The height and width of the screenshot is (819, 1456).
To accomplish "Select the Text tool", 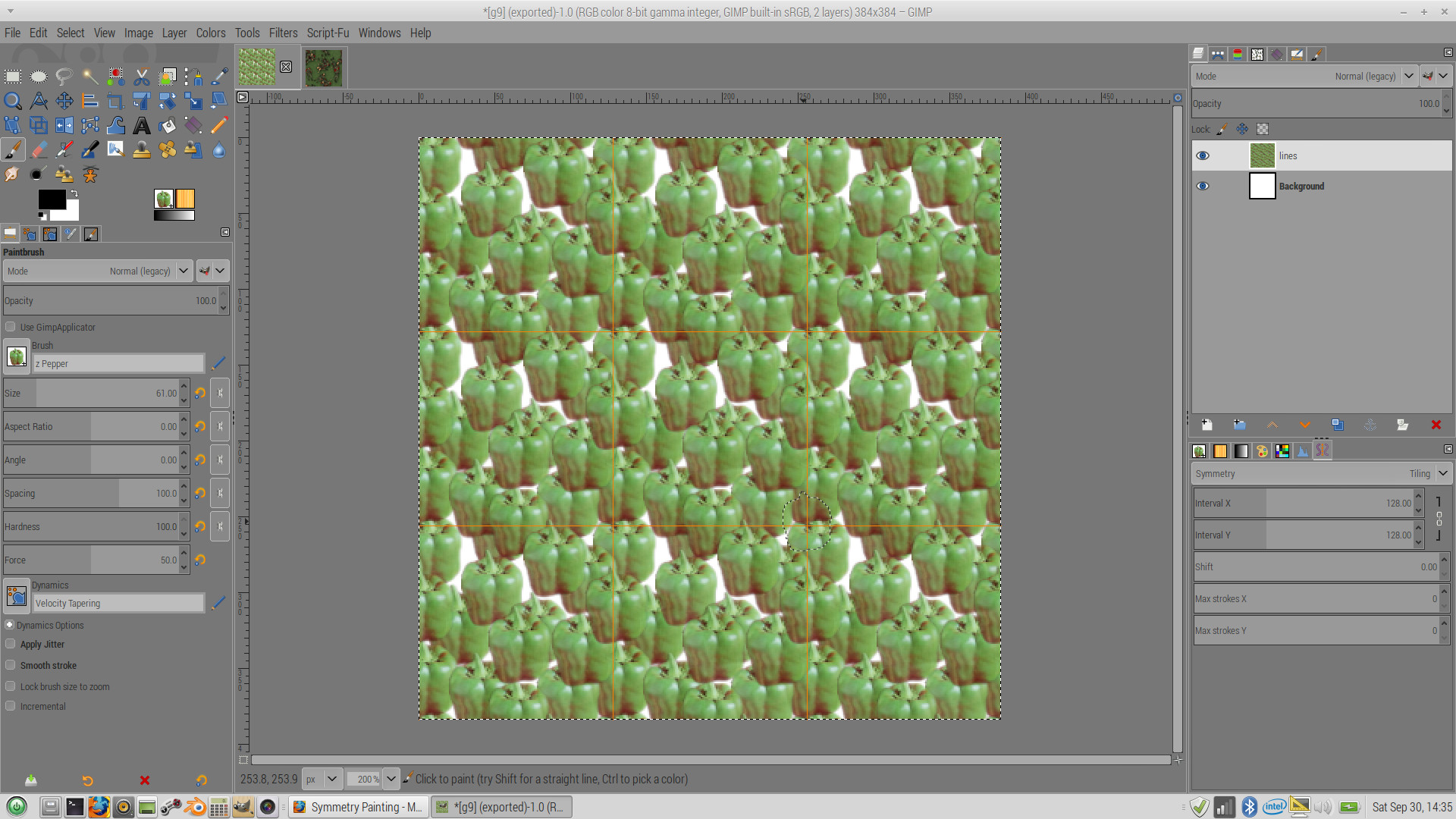I will point(141,125).
